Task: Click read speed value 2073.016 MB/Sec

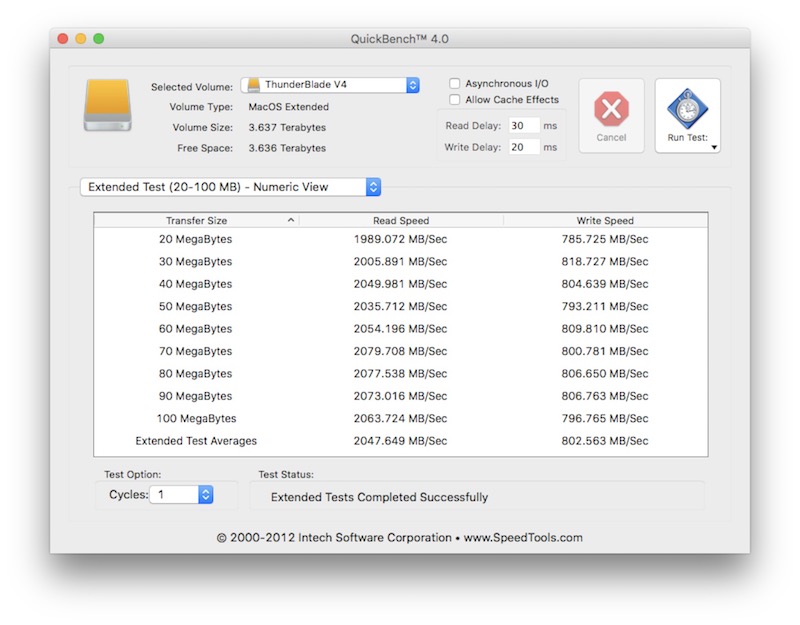Action: click(x=401, y=396)
